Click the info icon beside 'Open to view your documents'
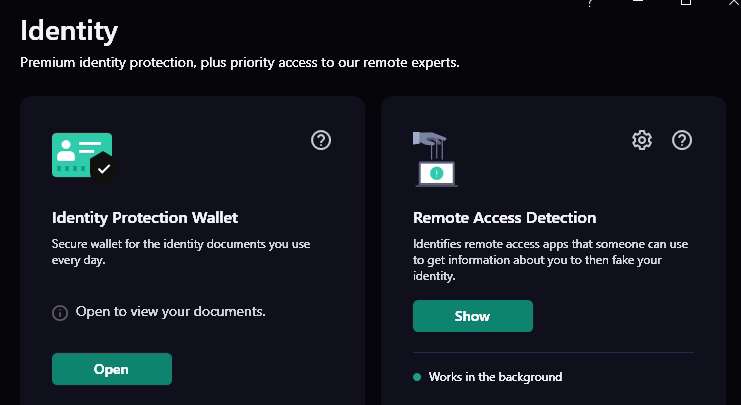 (60, 312)
